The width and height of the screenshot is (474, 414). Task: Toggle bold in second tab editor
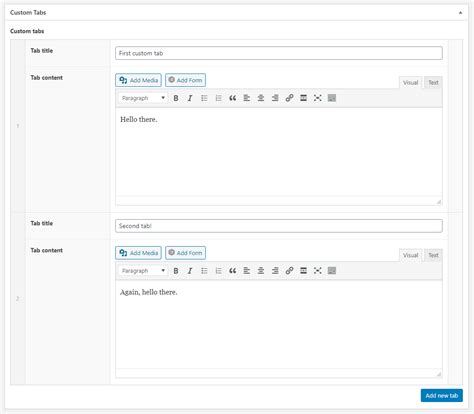click(x=176, y=271)
